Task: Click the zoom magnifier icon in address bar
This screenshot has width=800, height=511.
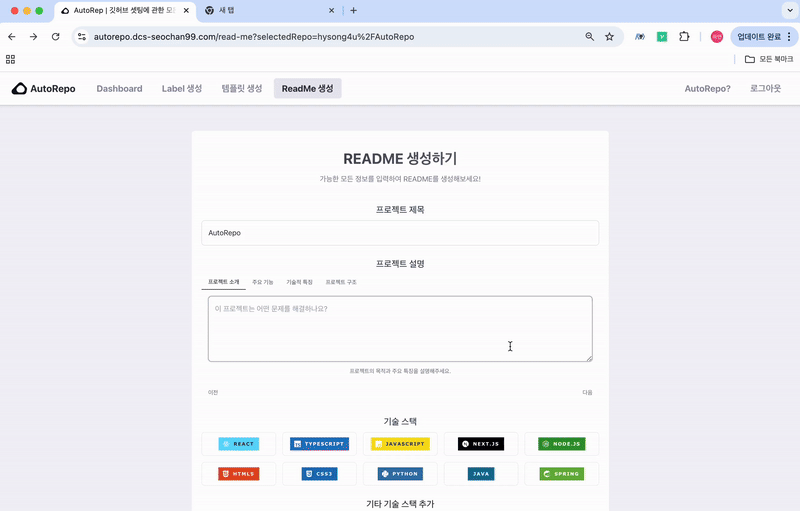Action: (x=590, y=37)
